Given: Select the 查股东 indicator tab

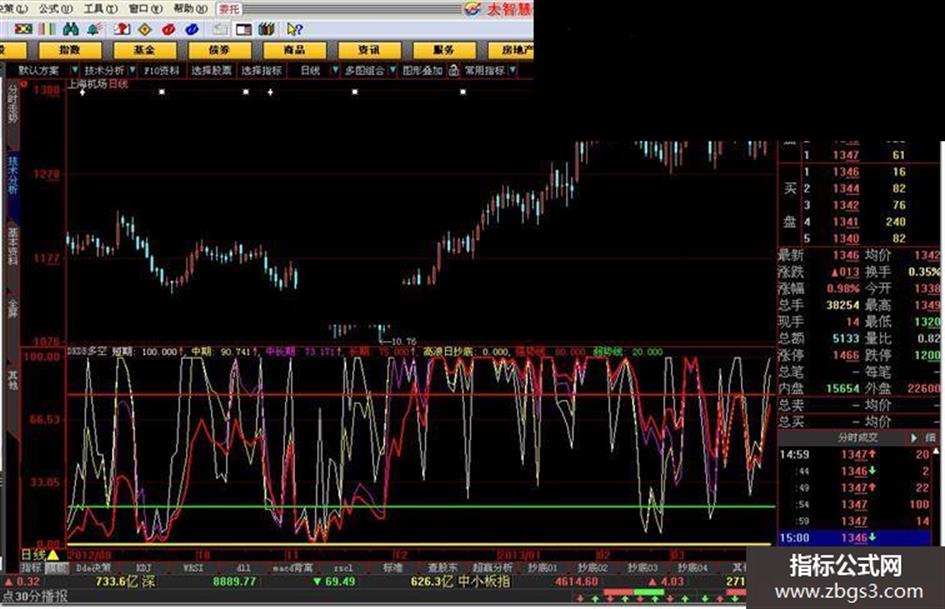Looking at the screenshot, I should (x=442, y=568).
